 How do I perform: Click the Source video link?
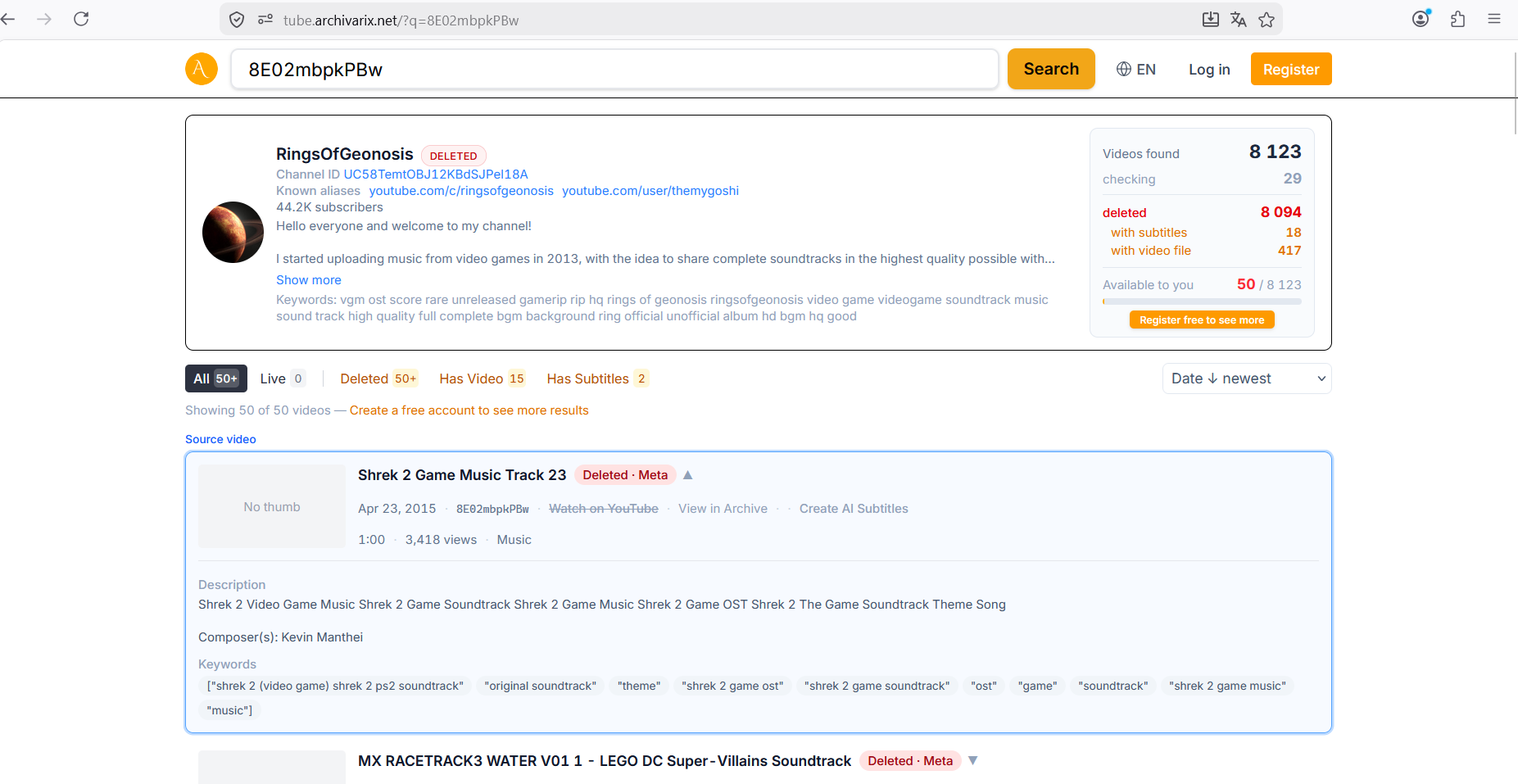(220, 439)
